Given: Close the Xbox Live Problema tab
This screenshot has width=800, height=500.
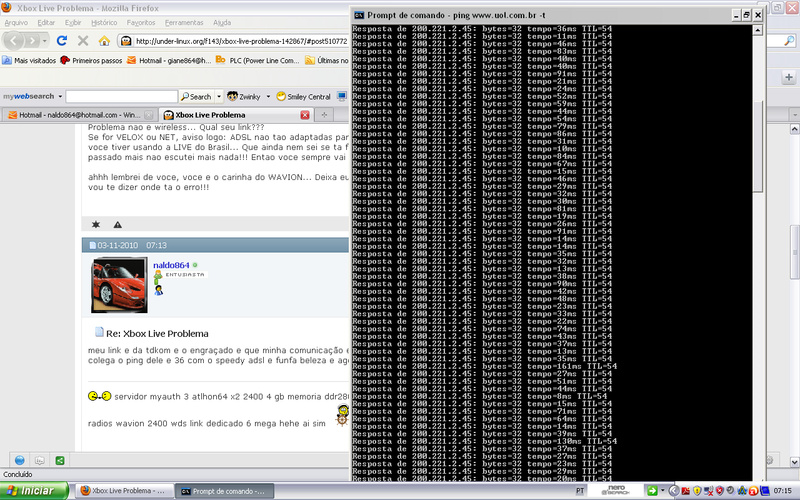Looking at the screenshot, I should [305, 115].
